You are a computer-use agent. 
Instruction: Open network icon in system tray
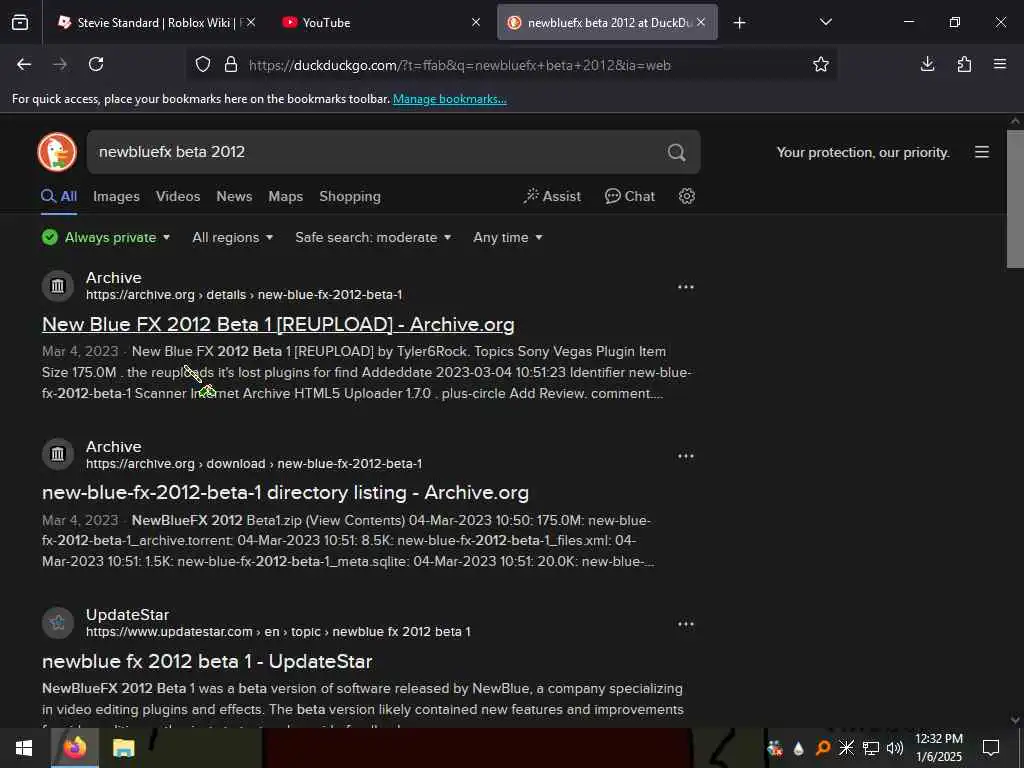coord(871,748)
